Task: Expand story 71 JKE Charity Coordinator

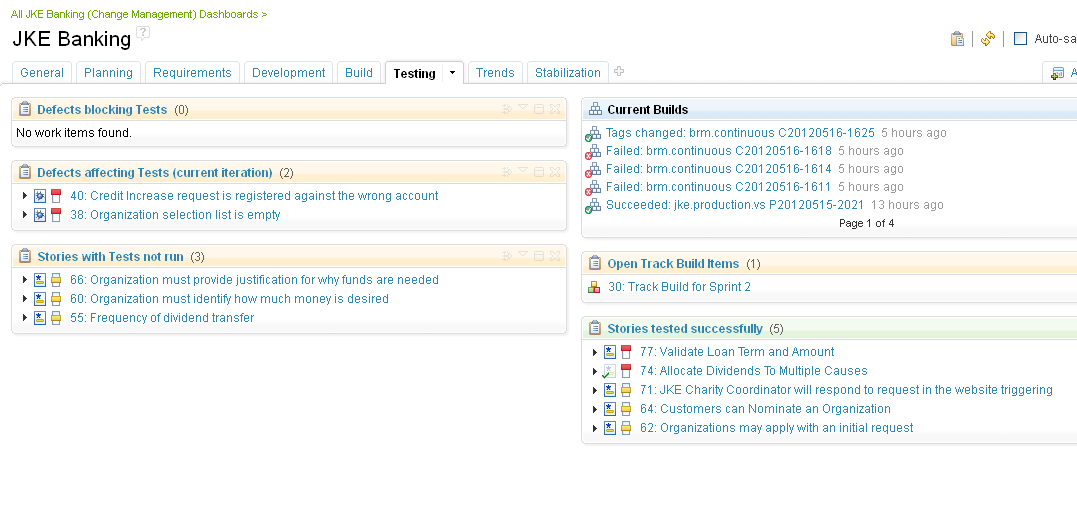Action: 595,390
